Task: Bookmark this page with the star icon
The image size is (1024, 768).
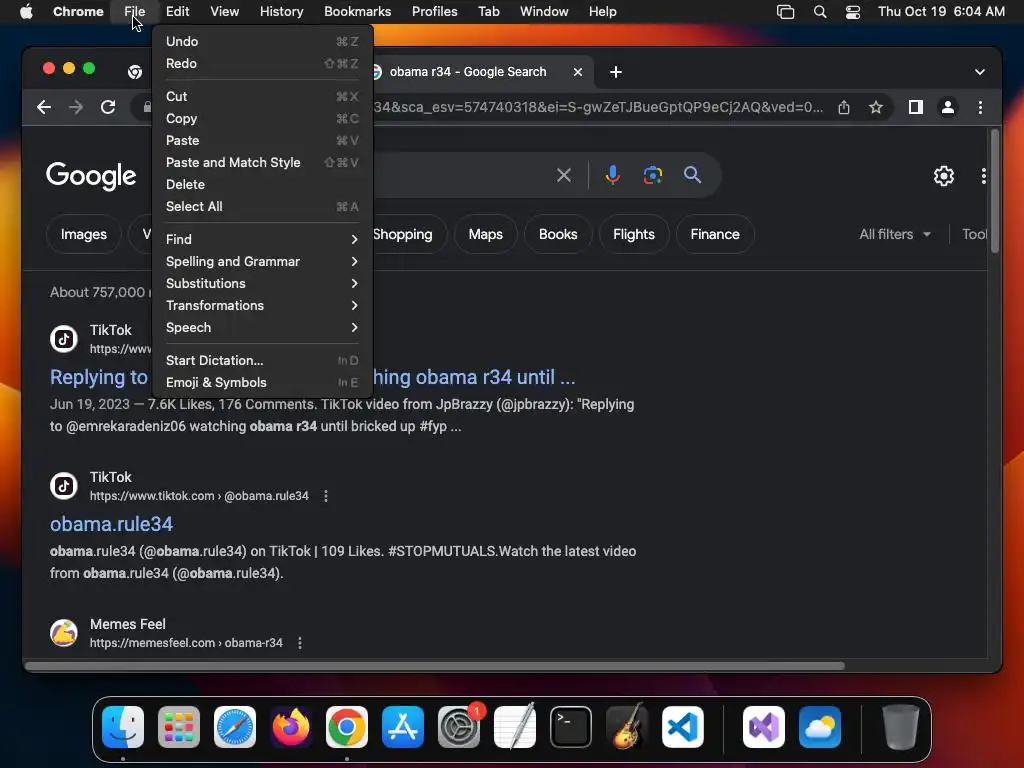Action: click(876, 107)
